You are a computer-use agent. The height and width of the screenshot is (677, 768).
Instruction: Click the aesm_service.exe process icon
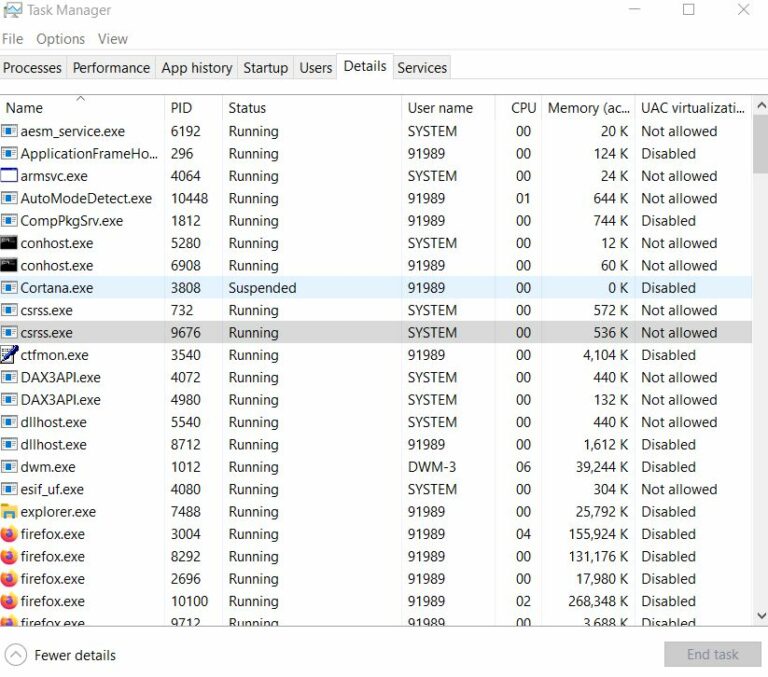pyautogui.click(x=9, y=131)
